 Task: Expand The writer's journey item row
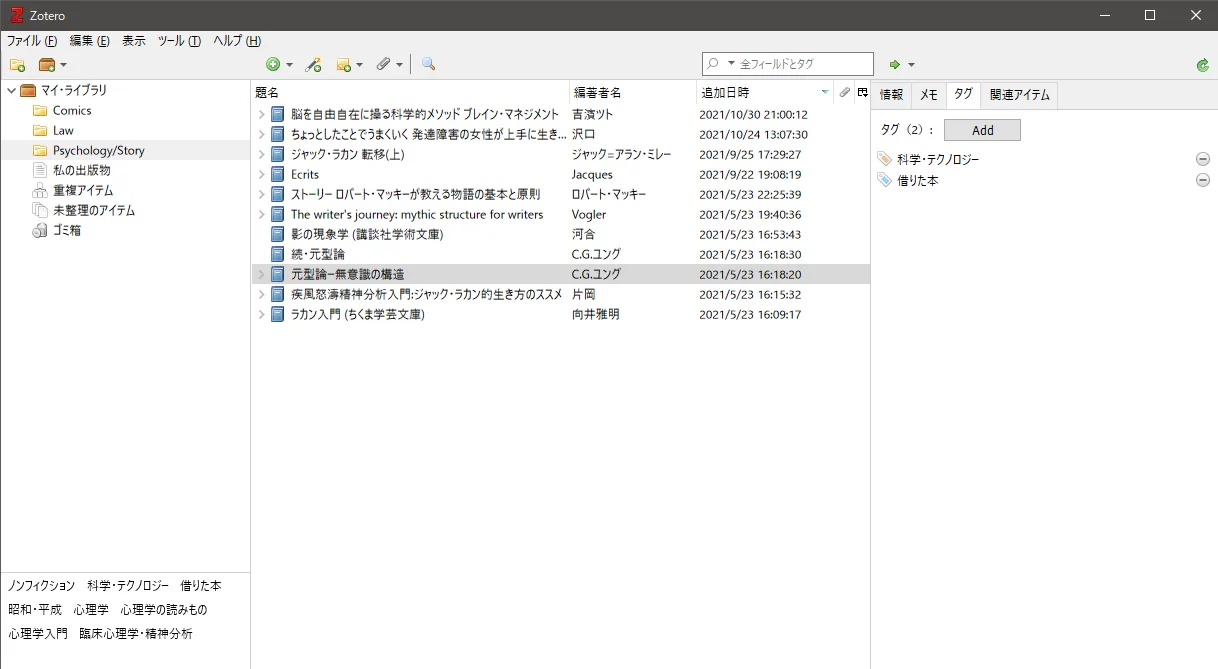point(261,214)
